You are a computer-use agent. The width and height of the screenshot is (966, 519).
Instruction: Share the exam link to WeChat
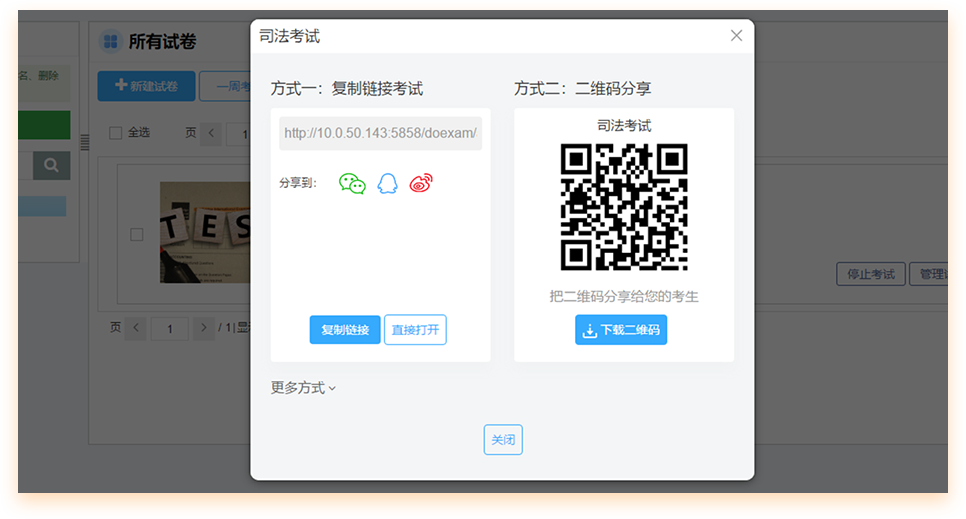pos(352,184)
